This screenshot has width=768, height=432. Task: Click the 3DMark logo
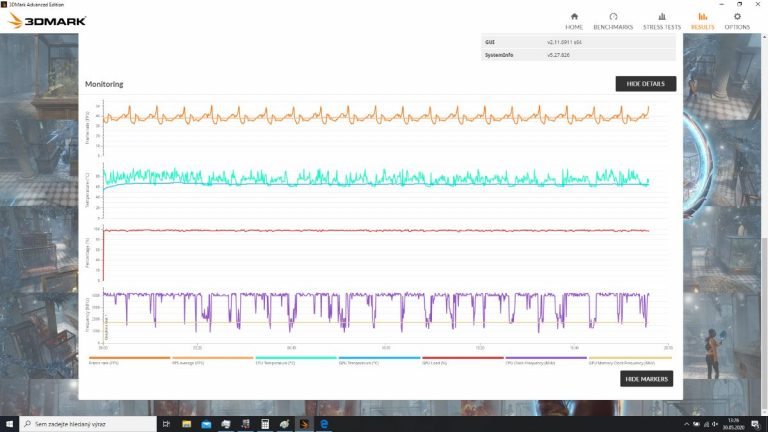[48, 20]
